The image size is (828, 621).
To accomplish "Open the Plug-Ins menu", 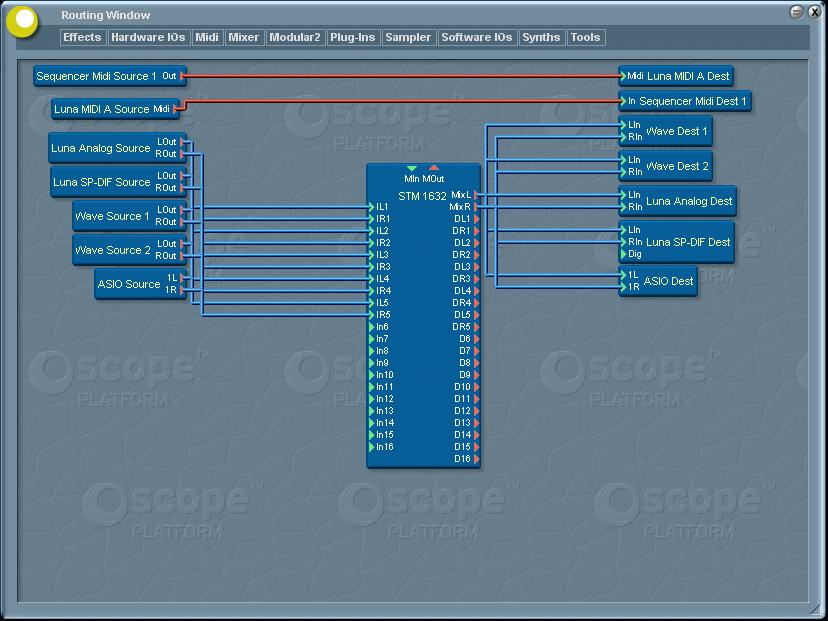I will click(x=353, y=37).
